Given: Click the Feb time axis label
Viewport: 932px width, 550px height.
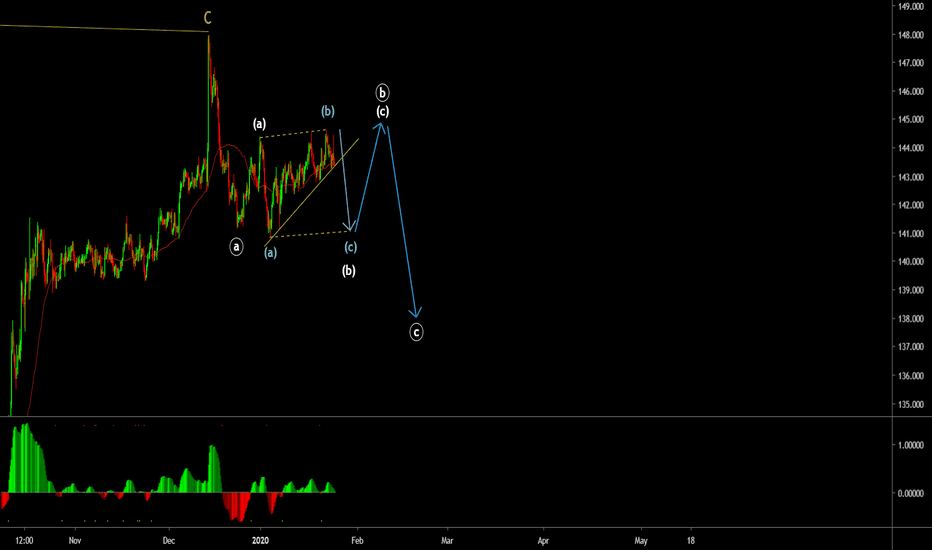Looking at the screenshot, I should [357, 540].
